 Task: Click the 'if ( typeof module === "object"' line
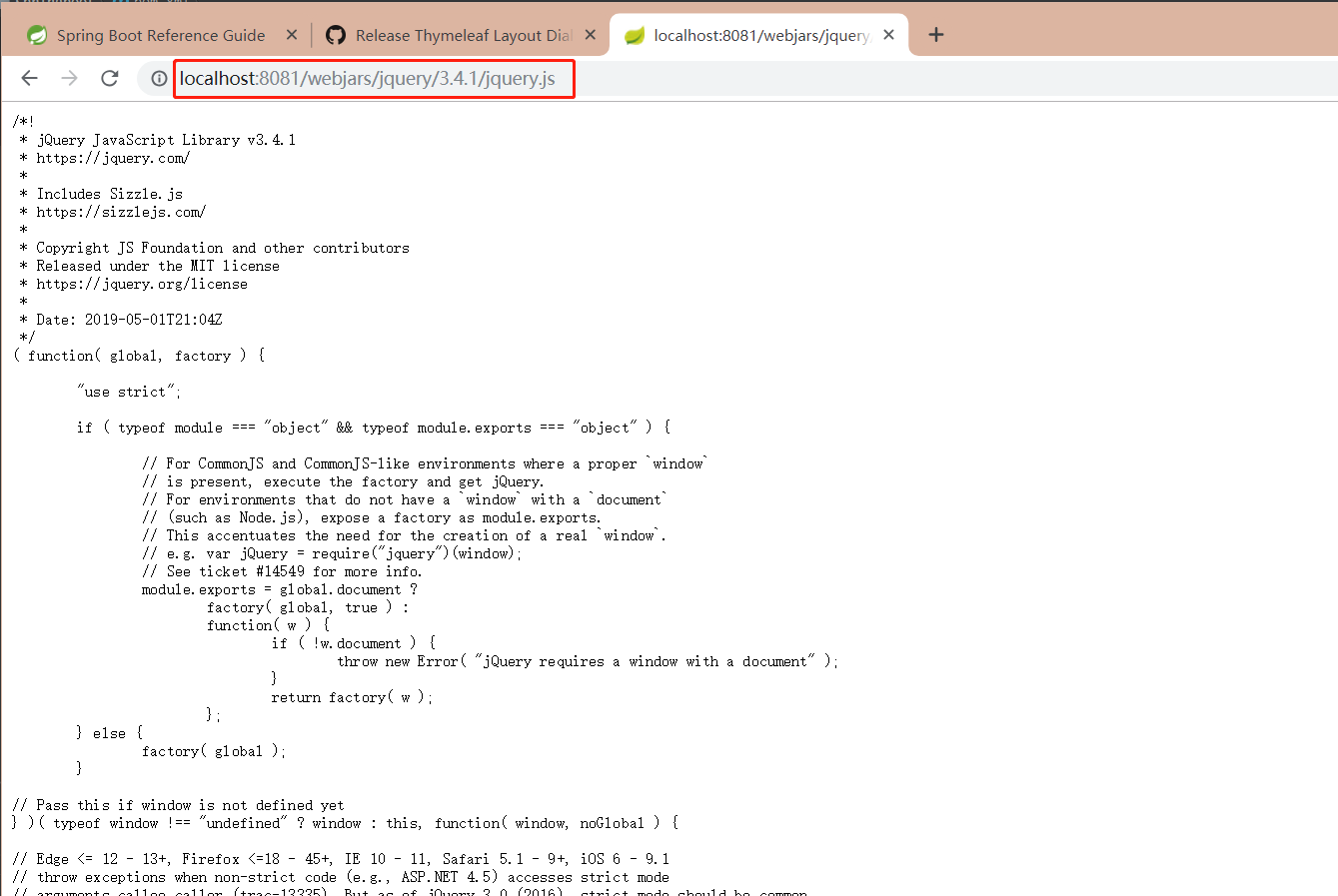coord(374,428)
